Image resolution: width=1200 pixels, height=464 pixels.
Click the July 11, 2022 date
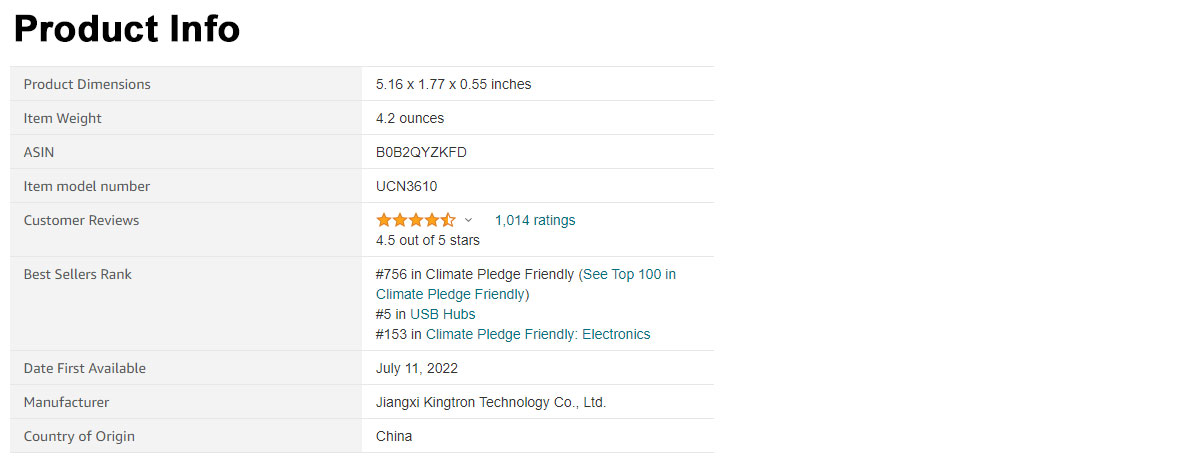pos(417,368)
